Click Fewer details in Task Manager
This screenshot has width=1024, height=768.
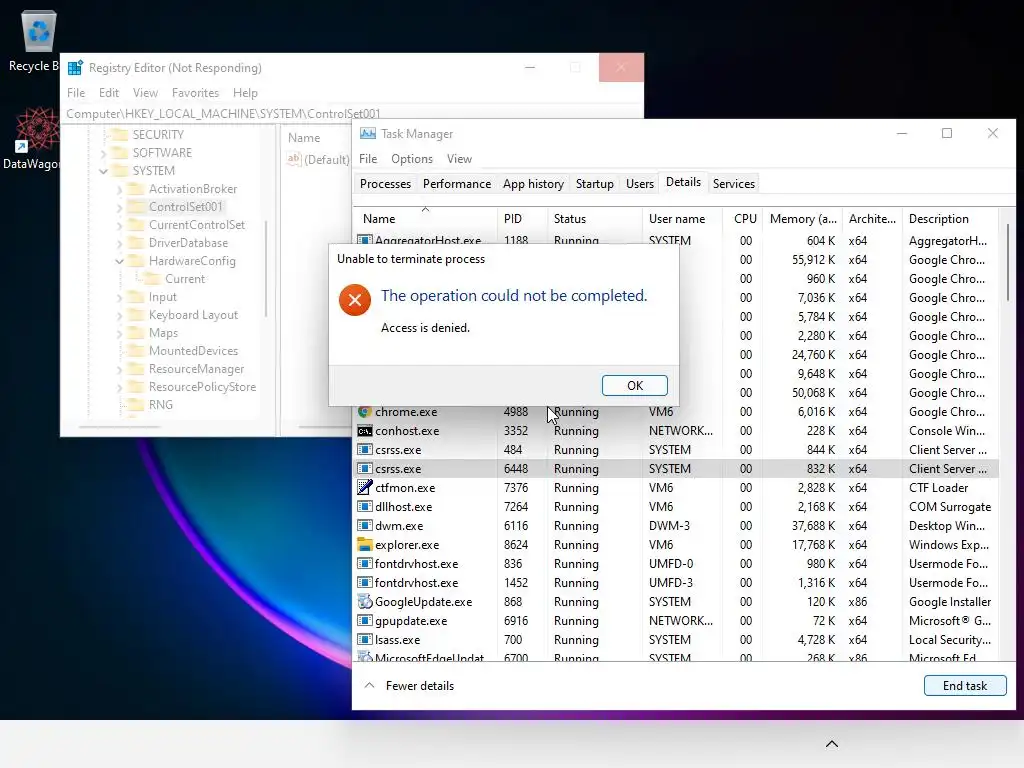(419, 686)
